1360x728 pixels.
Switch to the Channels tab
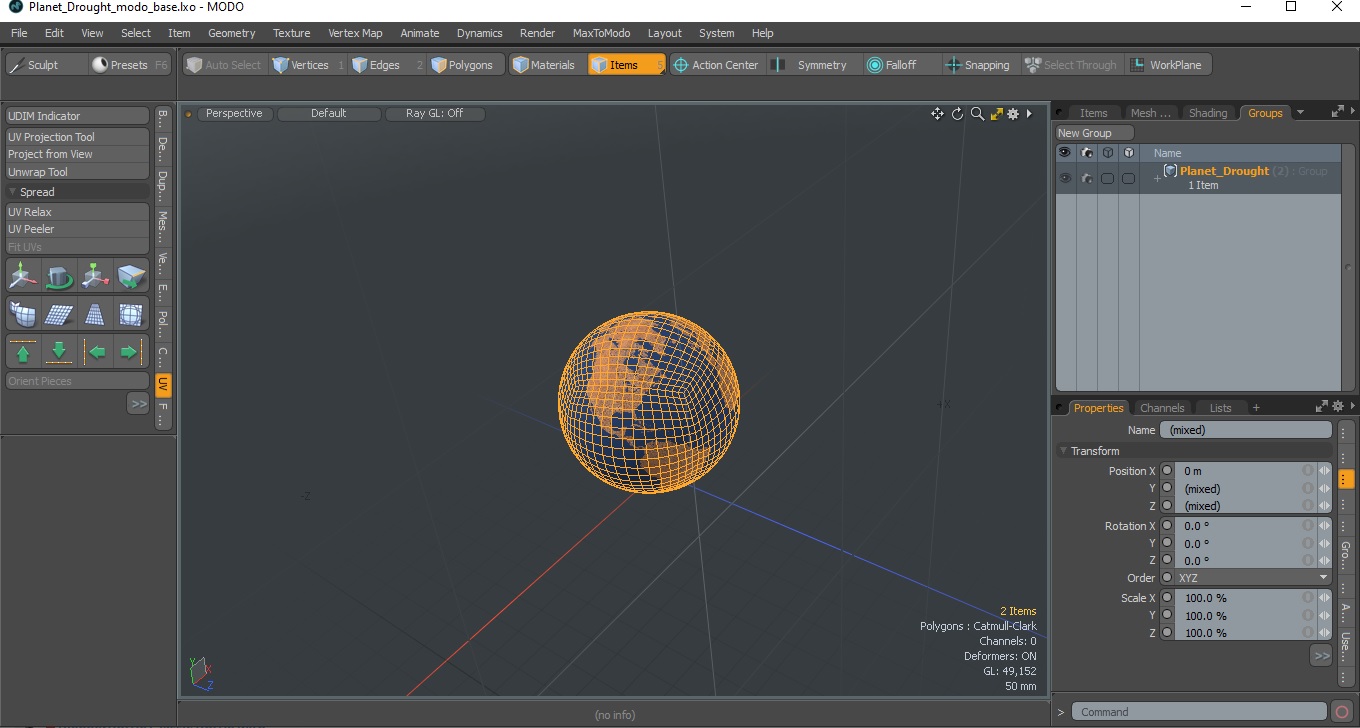(1162, 408)
